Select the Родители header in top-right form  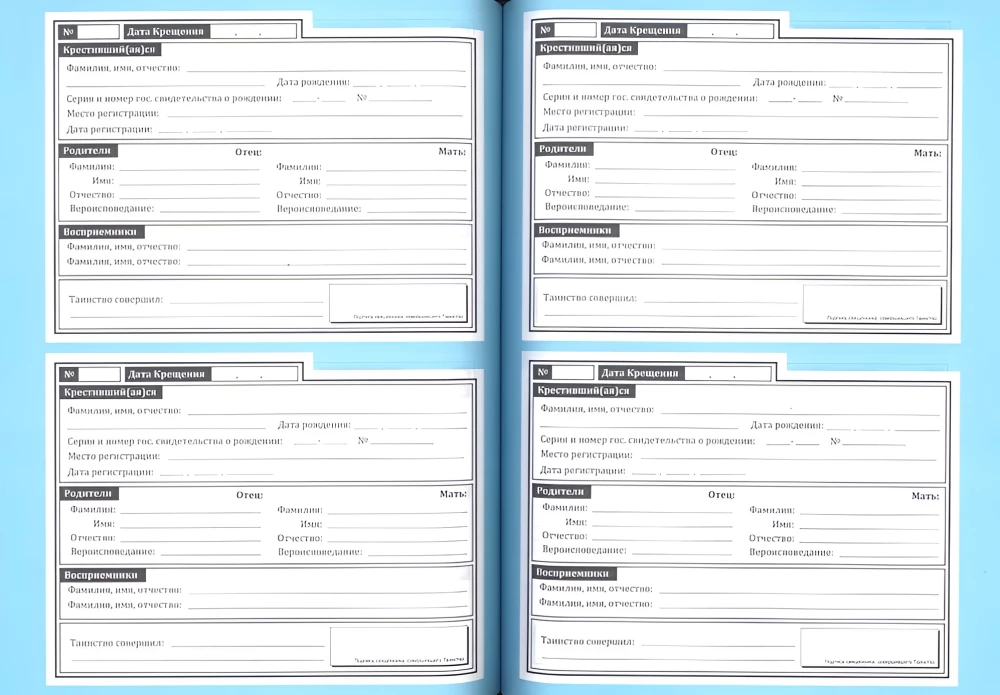(564, 148)
